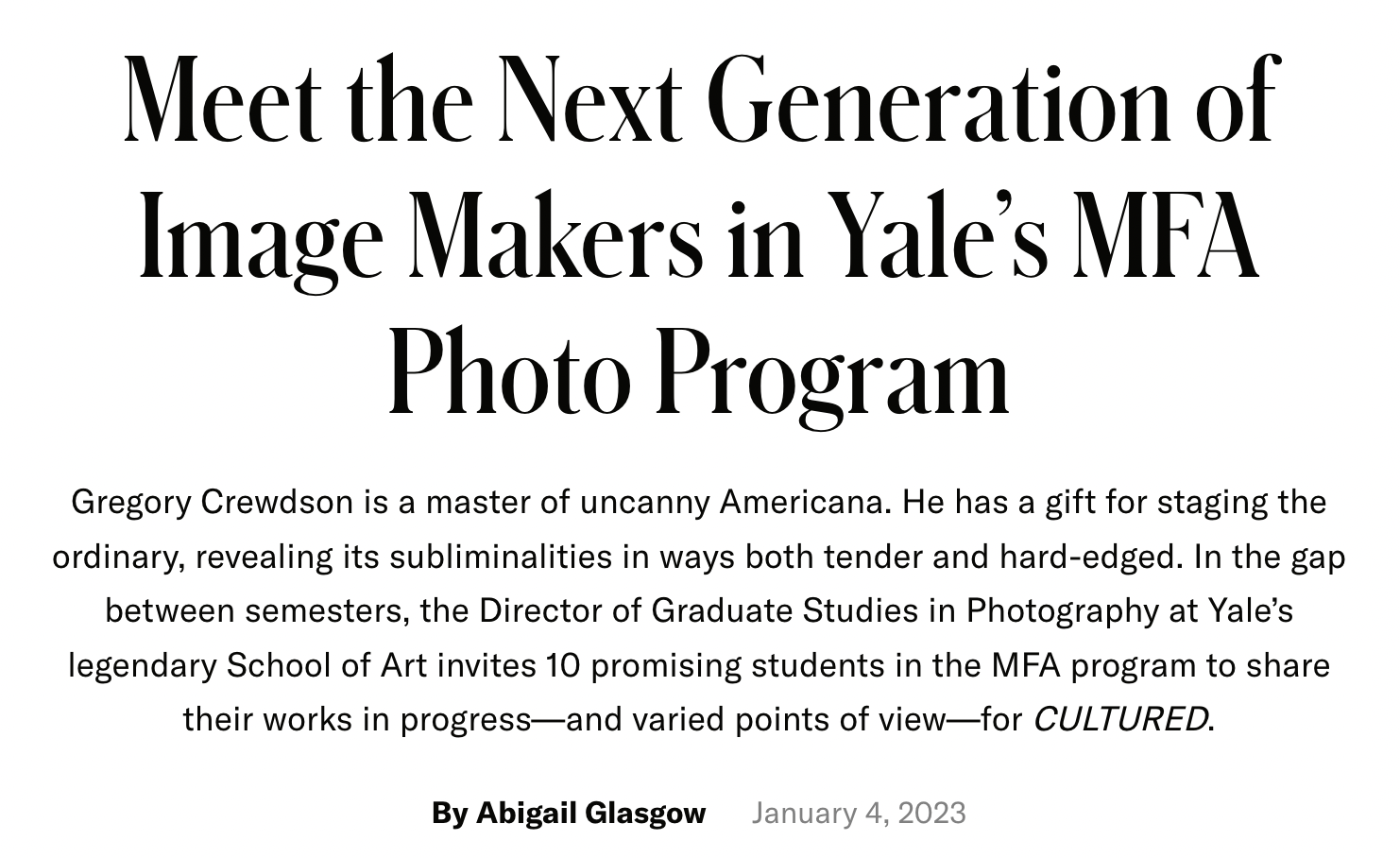This screenshot has width=1400, height=858.
Task: Click the headline line 'Image Makers in Yale's MFA'
Action: point(699,234)
